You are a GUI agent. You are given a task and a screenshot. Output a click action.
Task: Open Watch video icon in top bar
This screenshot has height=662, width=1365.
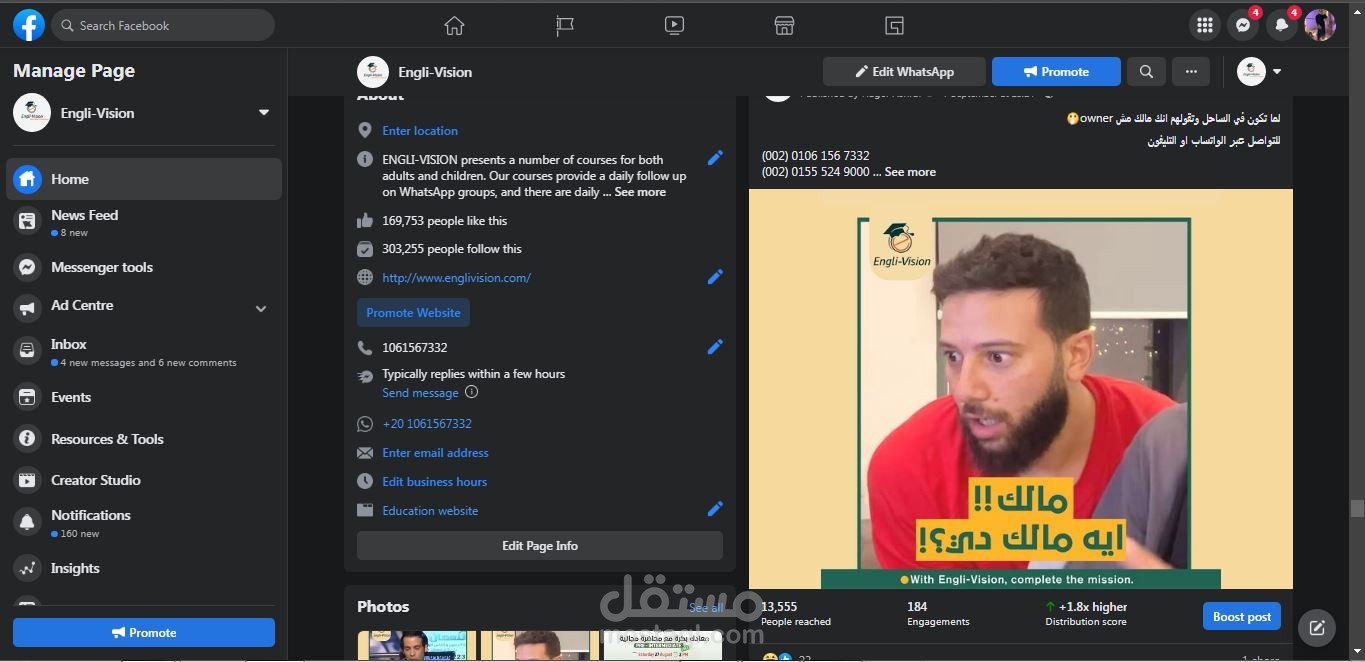[674, 25]
